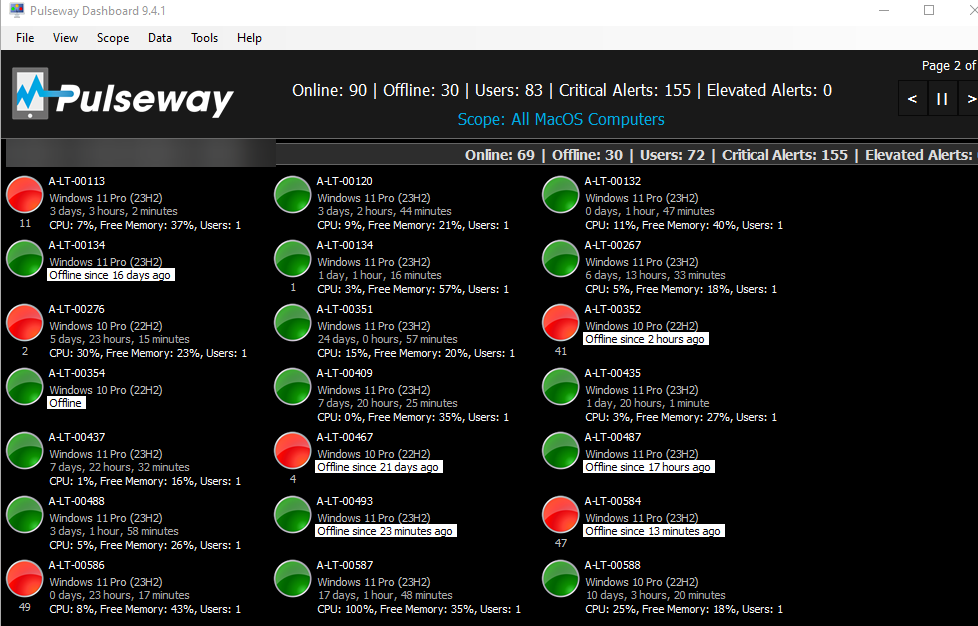Select red status icon for A-LT-00352
The height and width of the screenshot is (626, 978).
561,322
